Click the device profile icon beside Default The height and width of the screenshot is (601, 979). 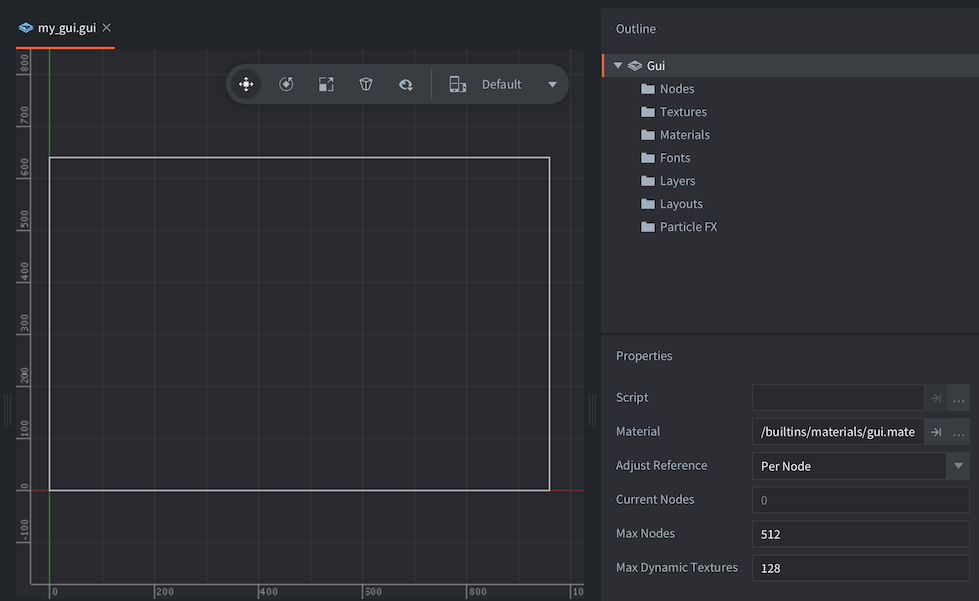coord(457,84)
